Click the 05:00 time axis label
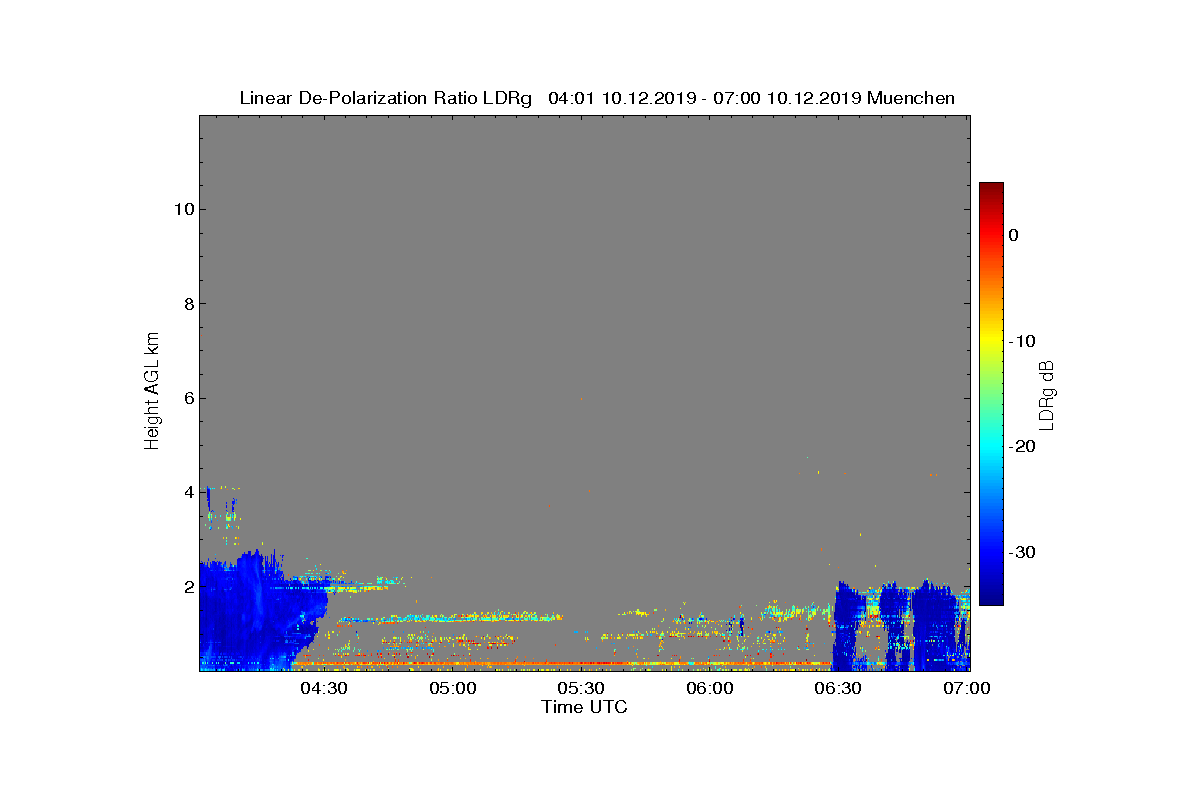 tap(453, 688)
